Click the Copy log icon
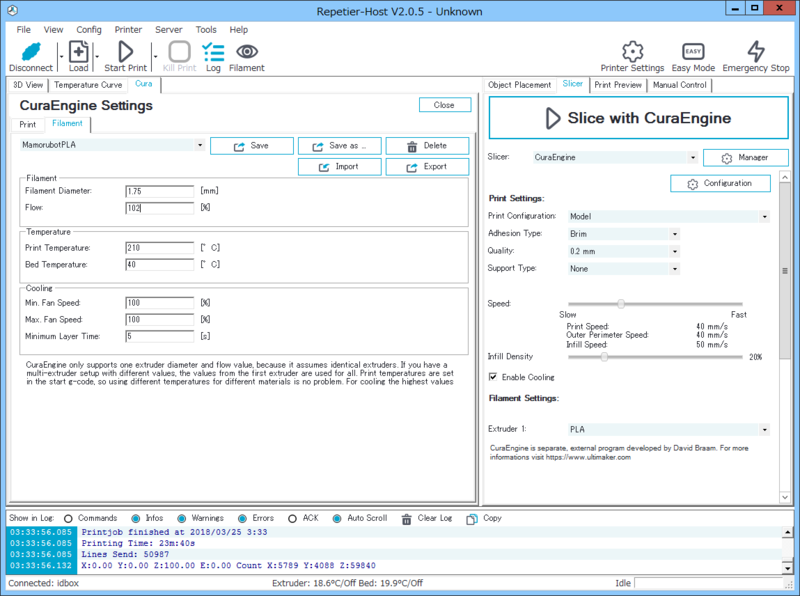This screenshot has width=800, height=596. click(x=471, y=519)
